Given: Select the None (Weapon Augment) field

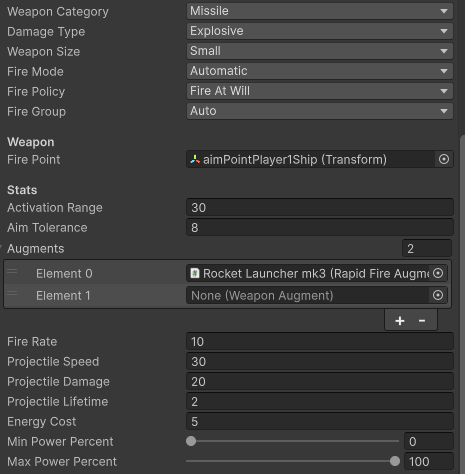Looking at the screenshot, I should [x=308, y=295].
